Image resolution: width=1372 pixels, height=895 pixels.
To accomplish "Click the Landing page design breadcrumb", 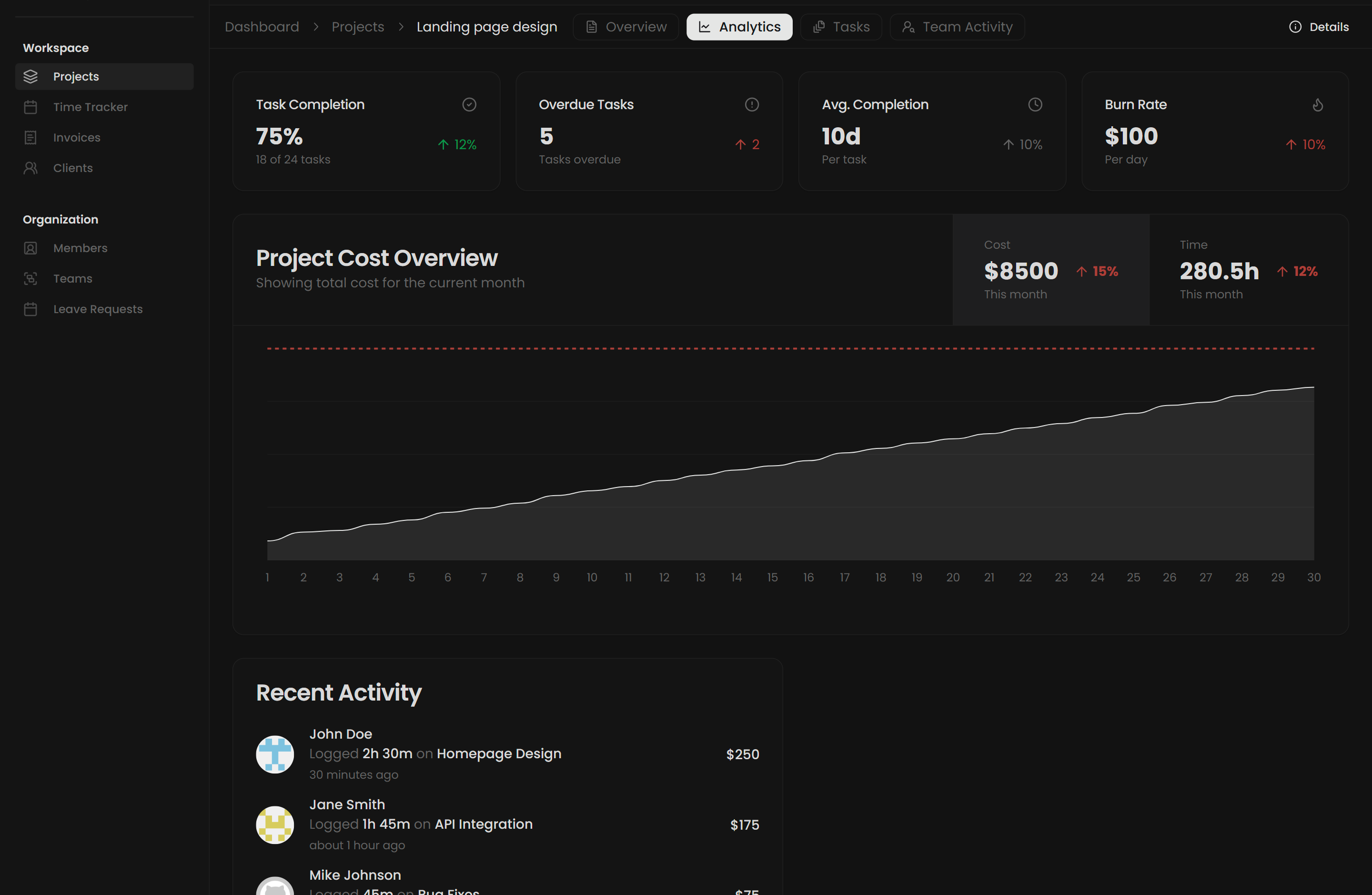I will [486, 27].
